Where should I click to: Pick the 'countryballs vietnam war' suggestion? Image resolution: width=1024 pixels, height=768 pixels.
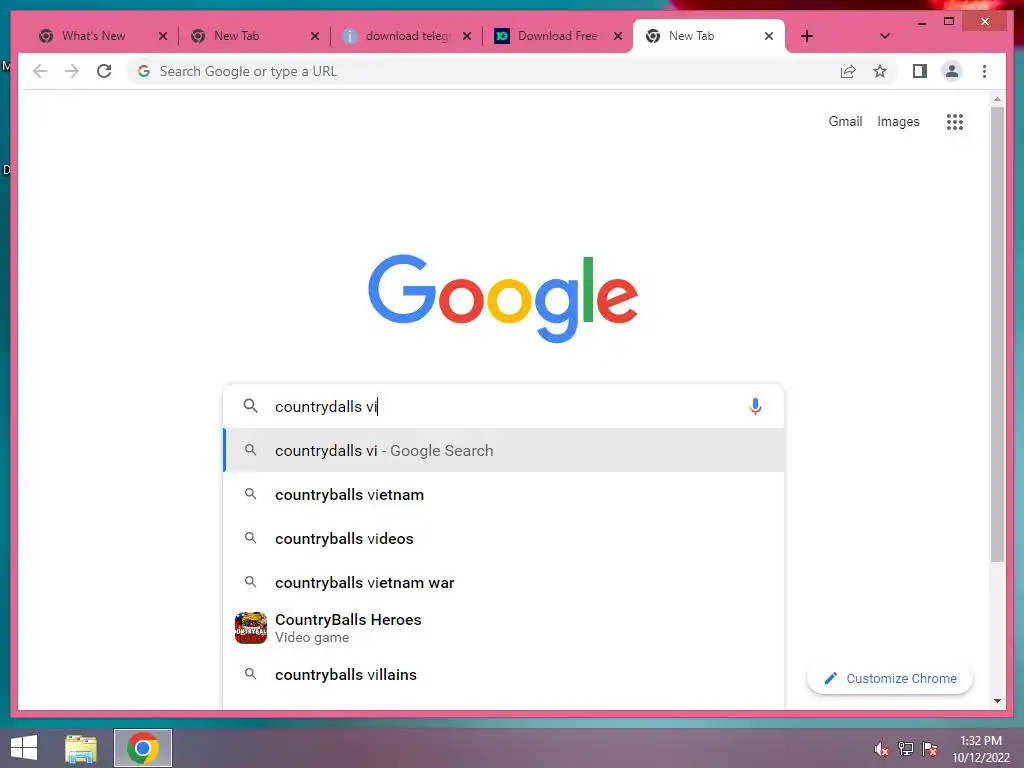click(504, 582)
